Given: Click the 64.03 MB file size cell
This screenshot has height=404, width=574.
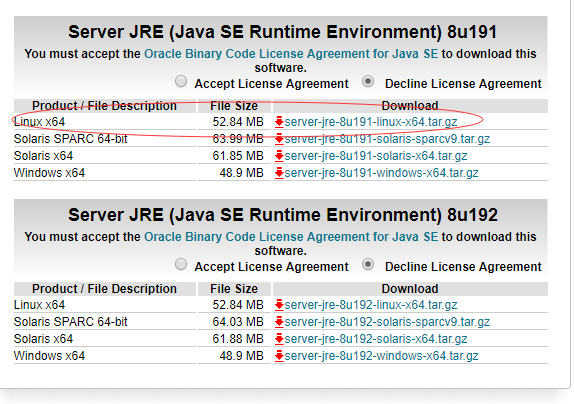Looking at the screenshot, I should (x=238, y=322).
